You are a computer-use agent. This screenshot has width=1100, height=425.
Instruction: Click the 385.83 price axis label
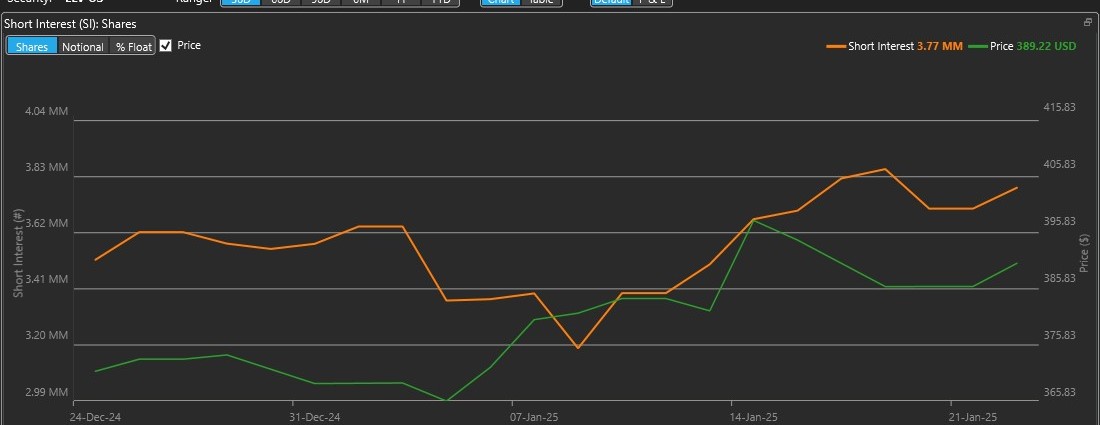point(1060,278)
